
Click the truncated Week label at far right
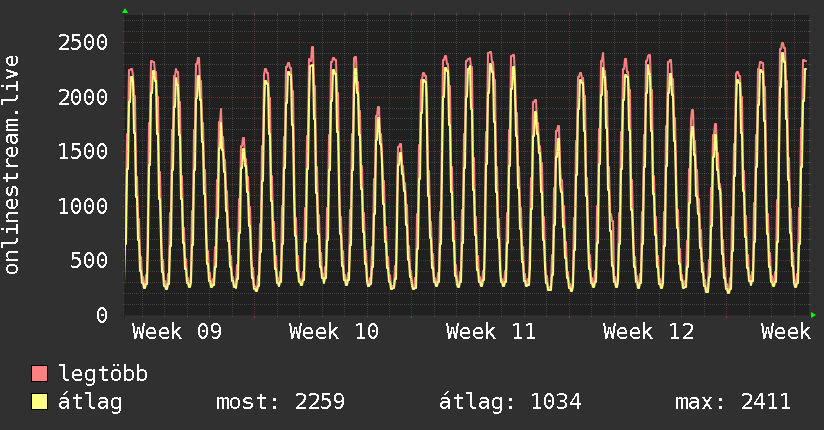785,332
